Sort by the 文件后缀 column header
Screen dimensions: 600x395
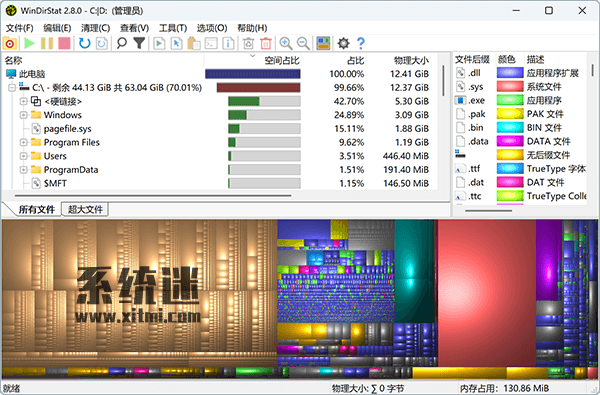[473, 59]
